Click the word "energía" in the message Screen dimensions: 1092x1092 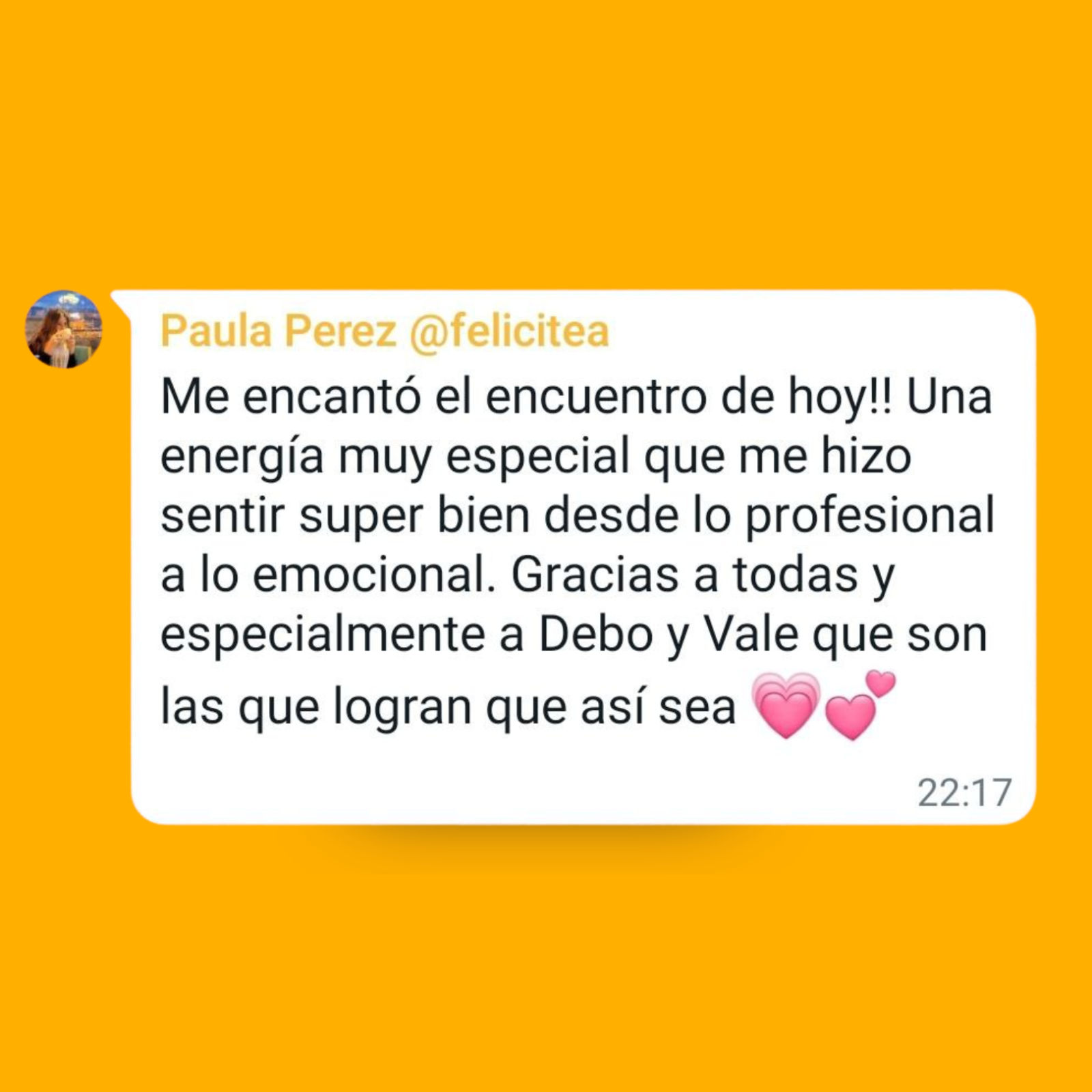(242, 459)
